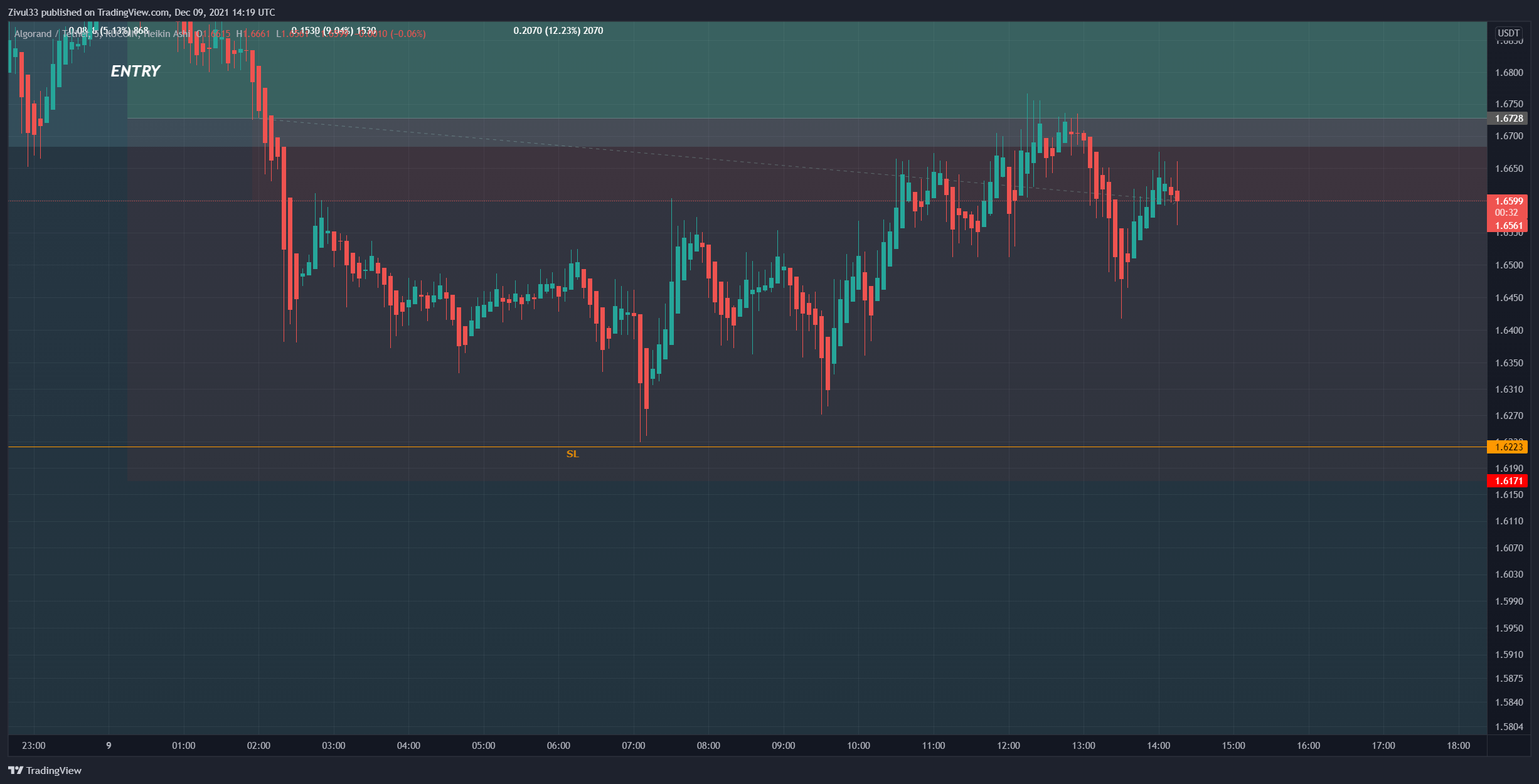The height and width of the screenshot is (784, 1539).
Task: Click the 00:32 candle countdown timer
Action: point(1506,213)
